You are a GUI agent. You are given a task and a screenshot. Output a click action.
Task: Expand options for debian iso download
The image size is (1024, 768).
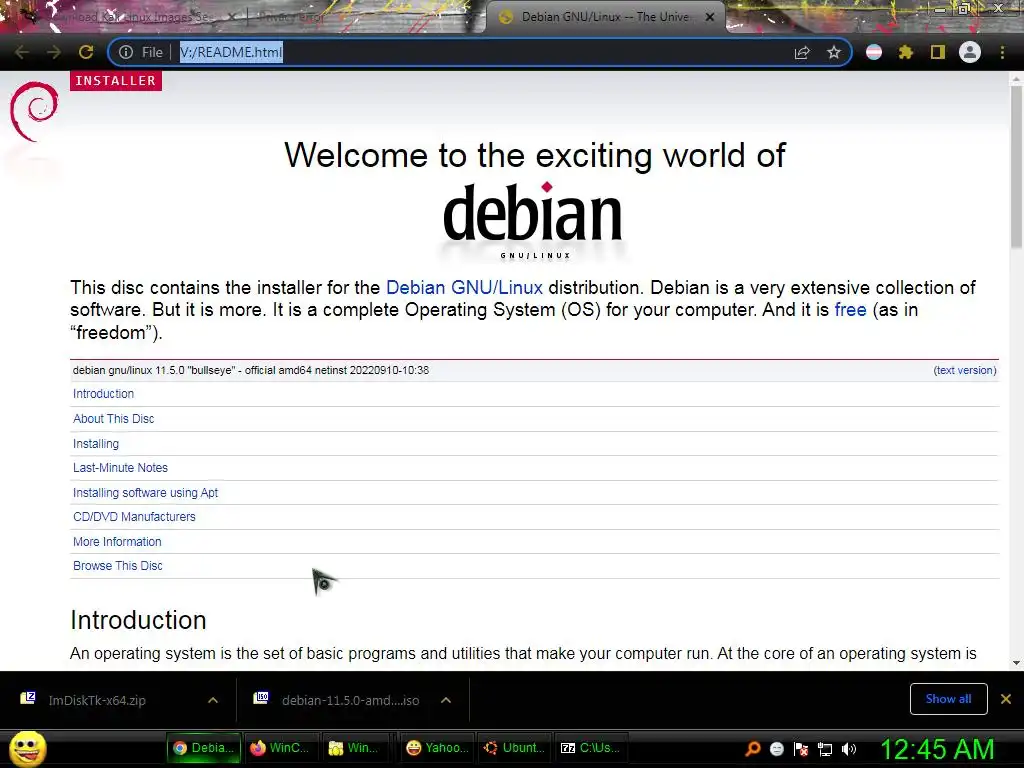446,700
